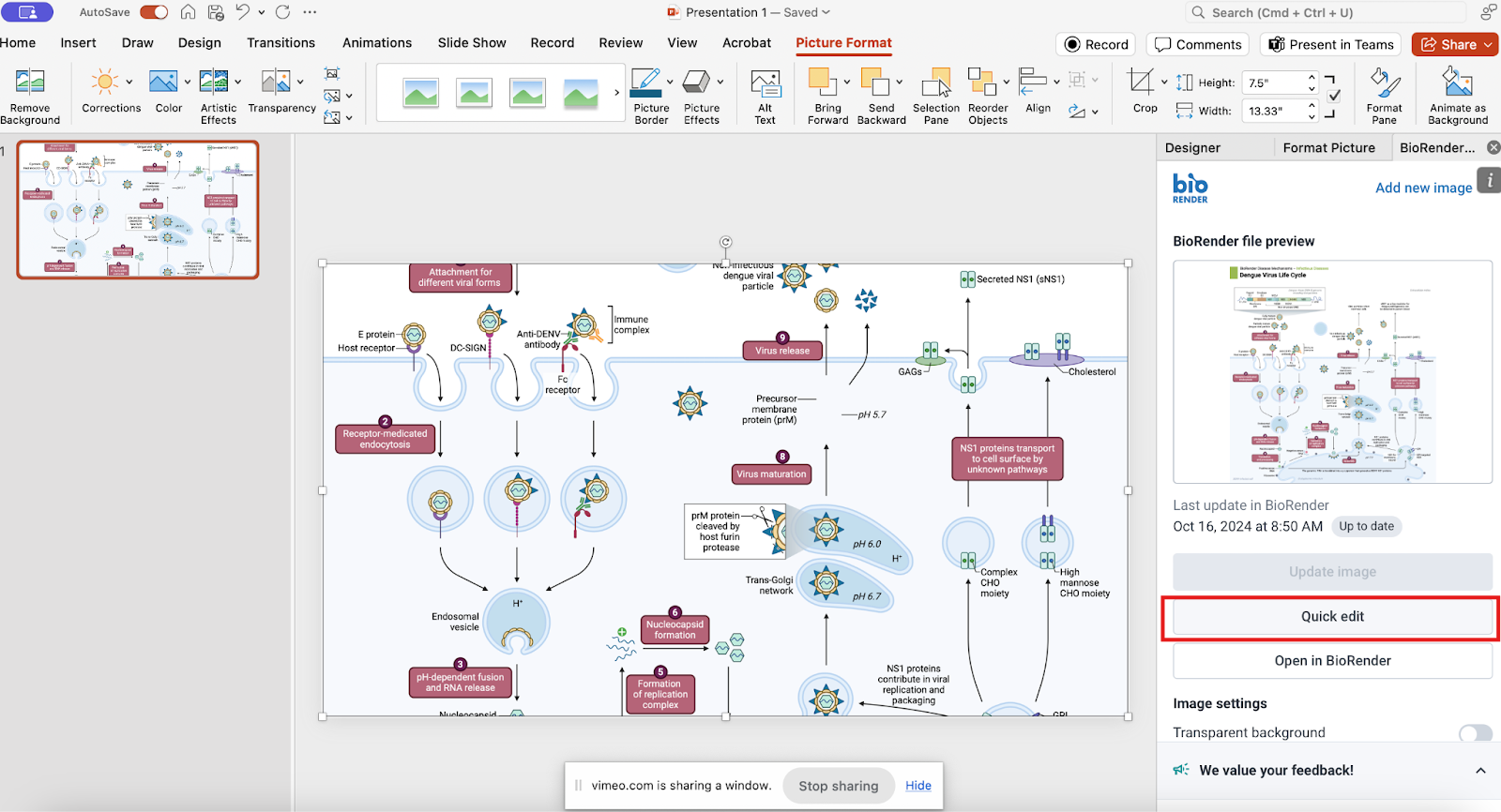1501x812 pixels.
Task: Click the Quick edit button
Action: click(x=1332, y=617)
